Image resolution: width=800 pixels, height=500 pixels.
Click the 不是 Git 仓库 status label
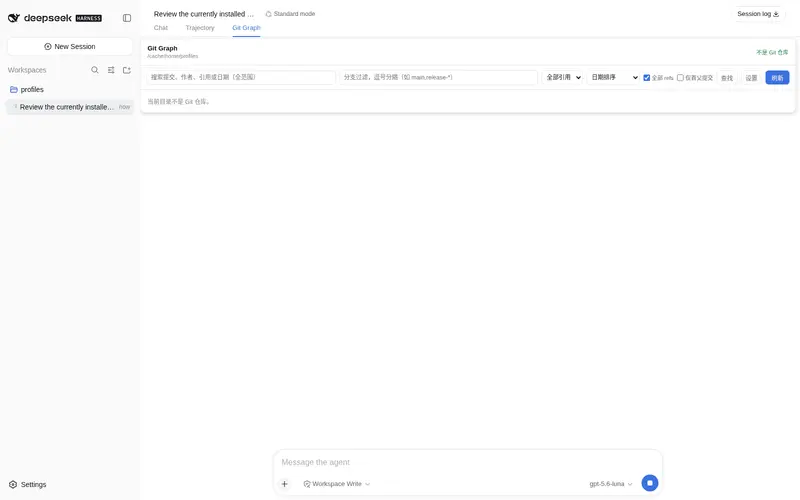(x=772, y=52)
